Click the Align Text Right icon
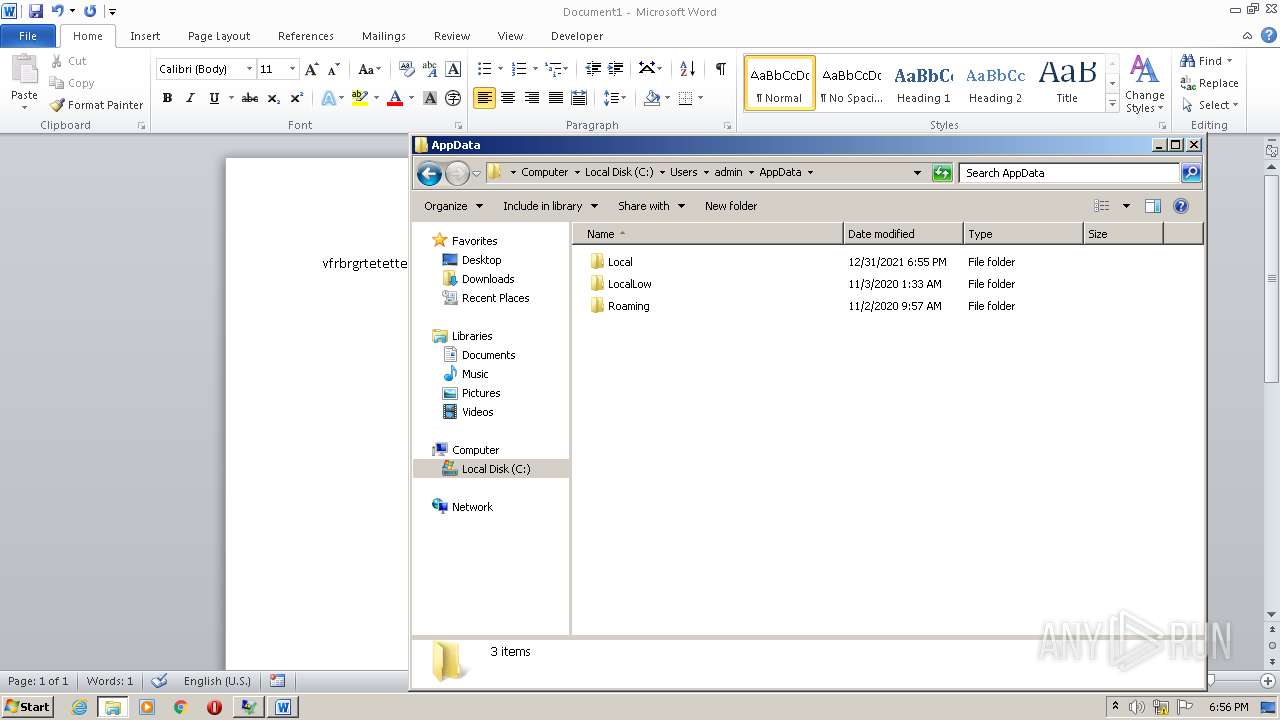Image resolution: width=1280 pixels, height=720 pixels. (x=532, y=98)
